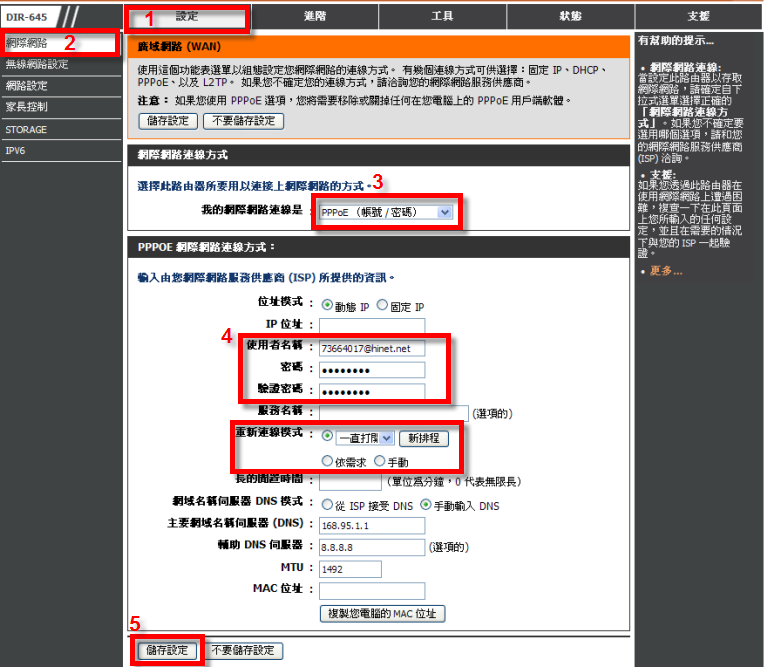The width and height of the screenshot is (764, 667).
Task: Switch to the 工具 (Tools) tab
Action: 442,17
